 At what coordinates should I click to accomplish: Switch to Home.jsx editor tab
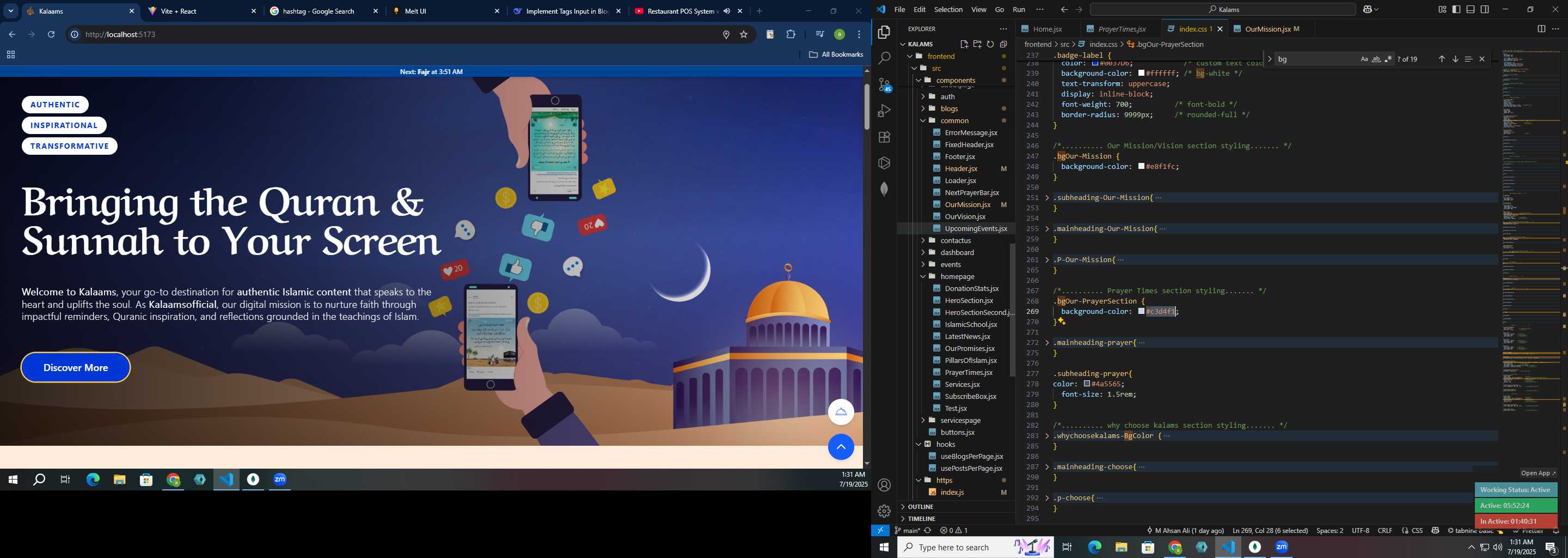coord(1047,29)
